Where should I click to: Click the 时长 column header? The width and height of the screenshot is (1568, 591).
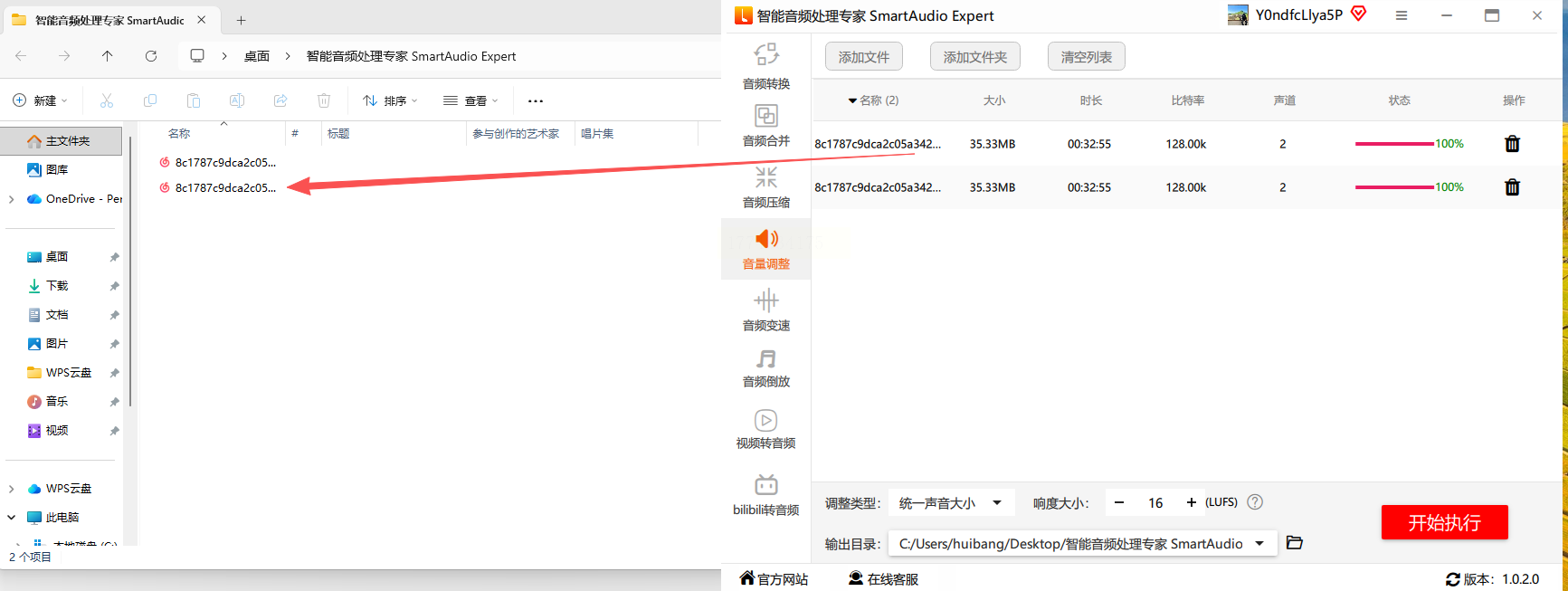[1091, 100]
